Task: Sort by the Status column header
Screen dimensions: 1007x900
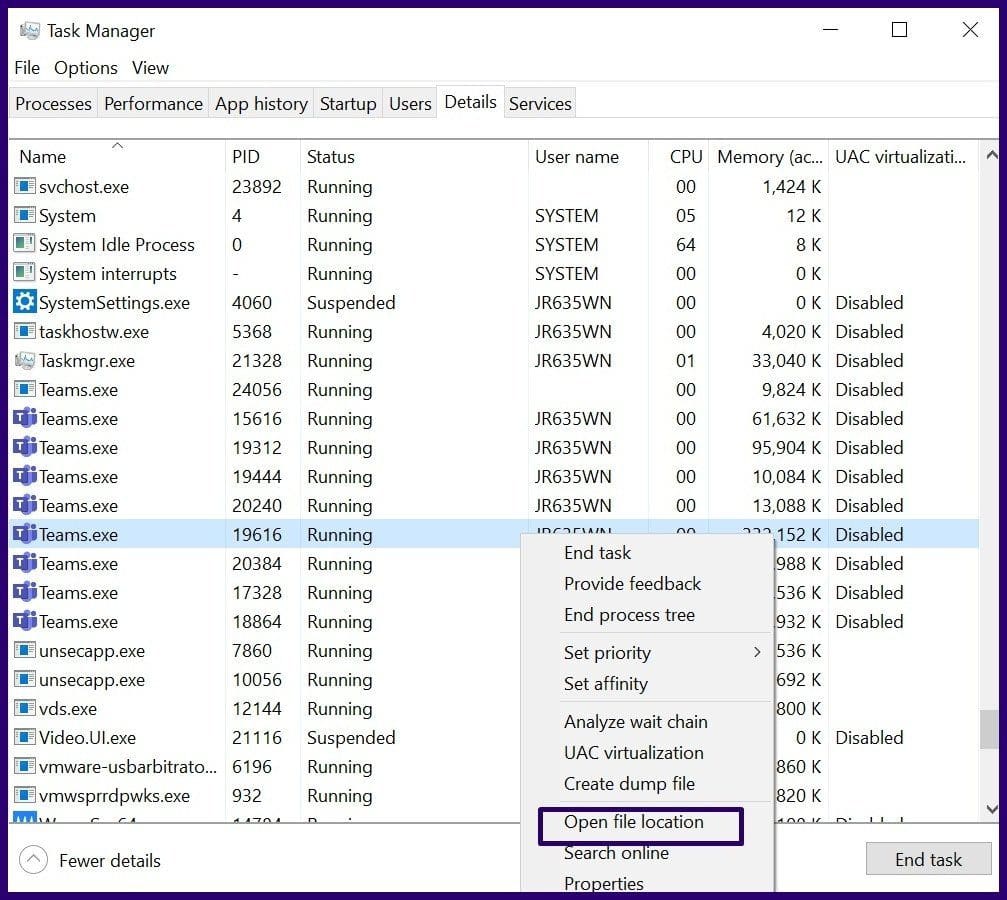Action: [414, 156]
